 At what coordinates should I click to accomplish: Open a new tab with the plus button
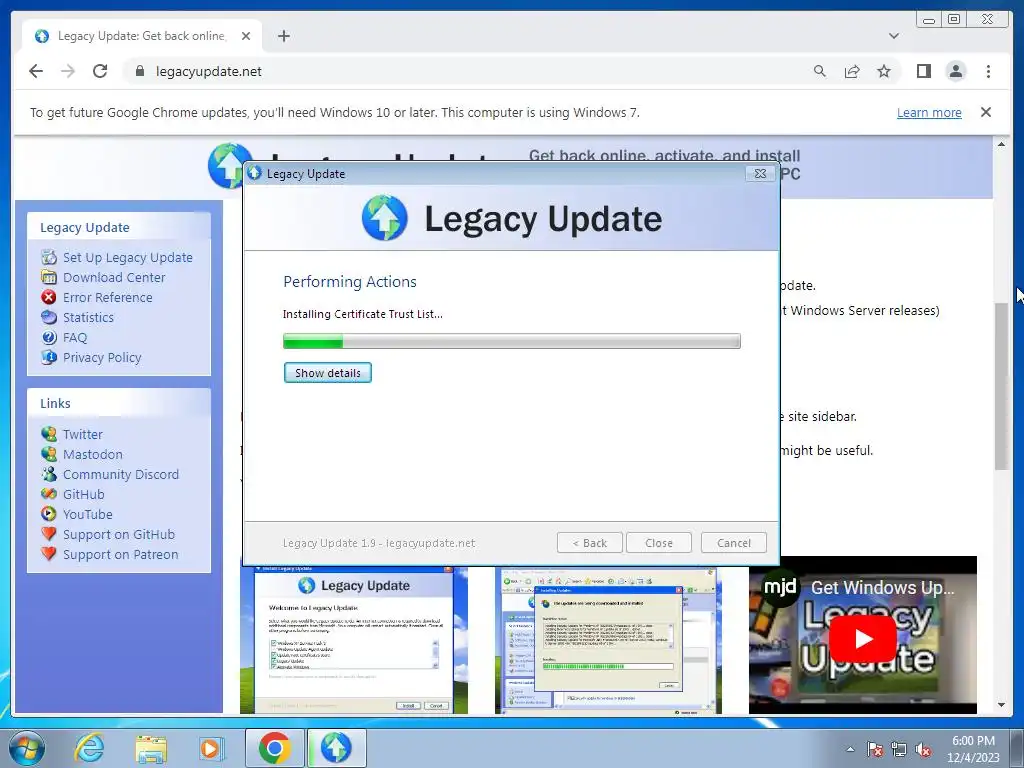point(283,36)
